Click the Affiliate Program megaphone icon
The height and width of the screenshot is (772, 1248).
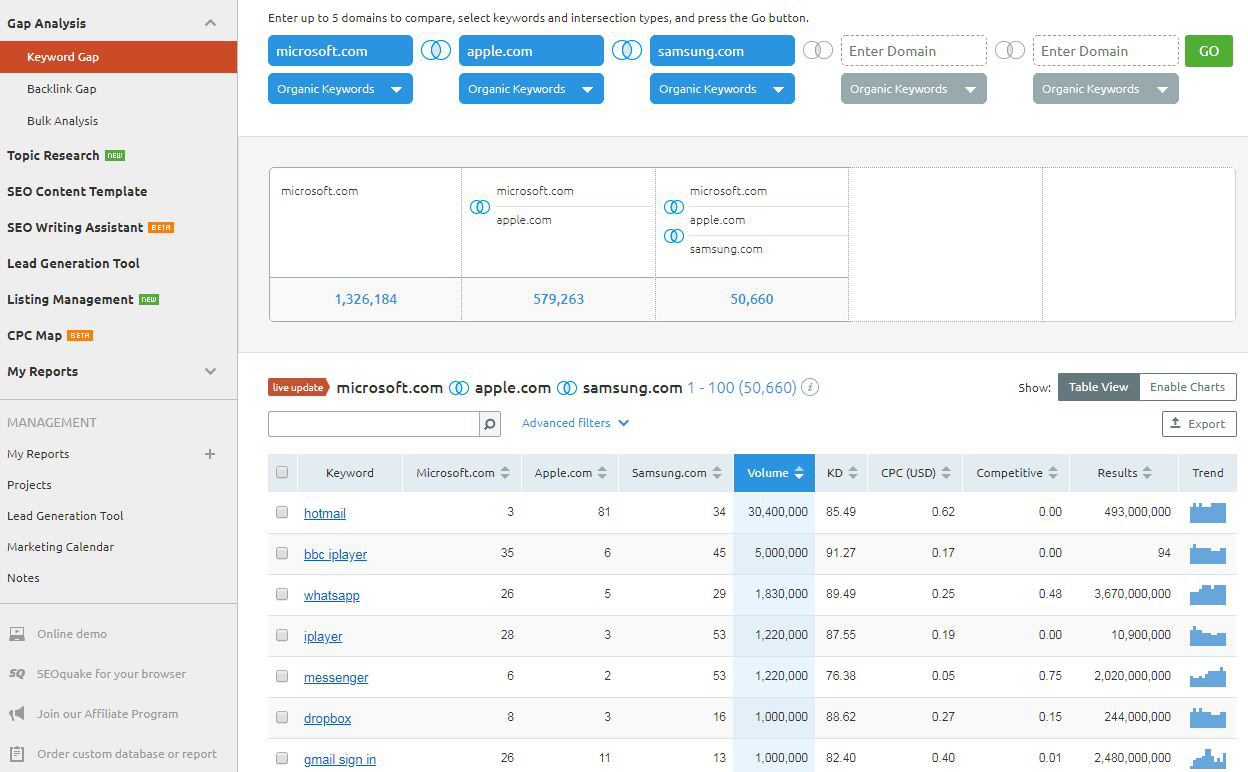(x=17, y=714)
